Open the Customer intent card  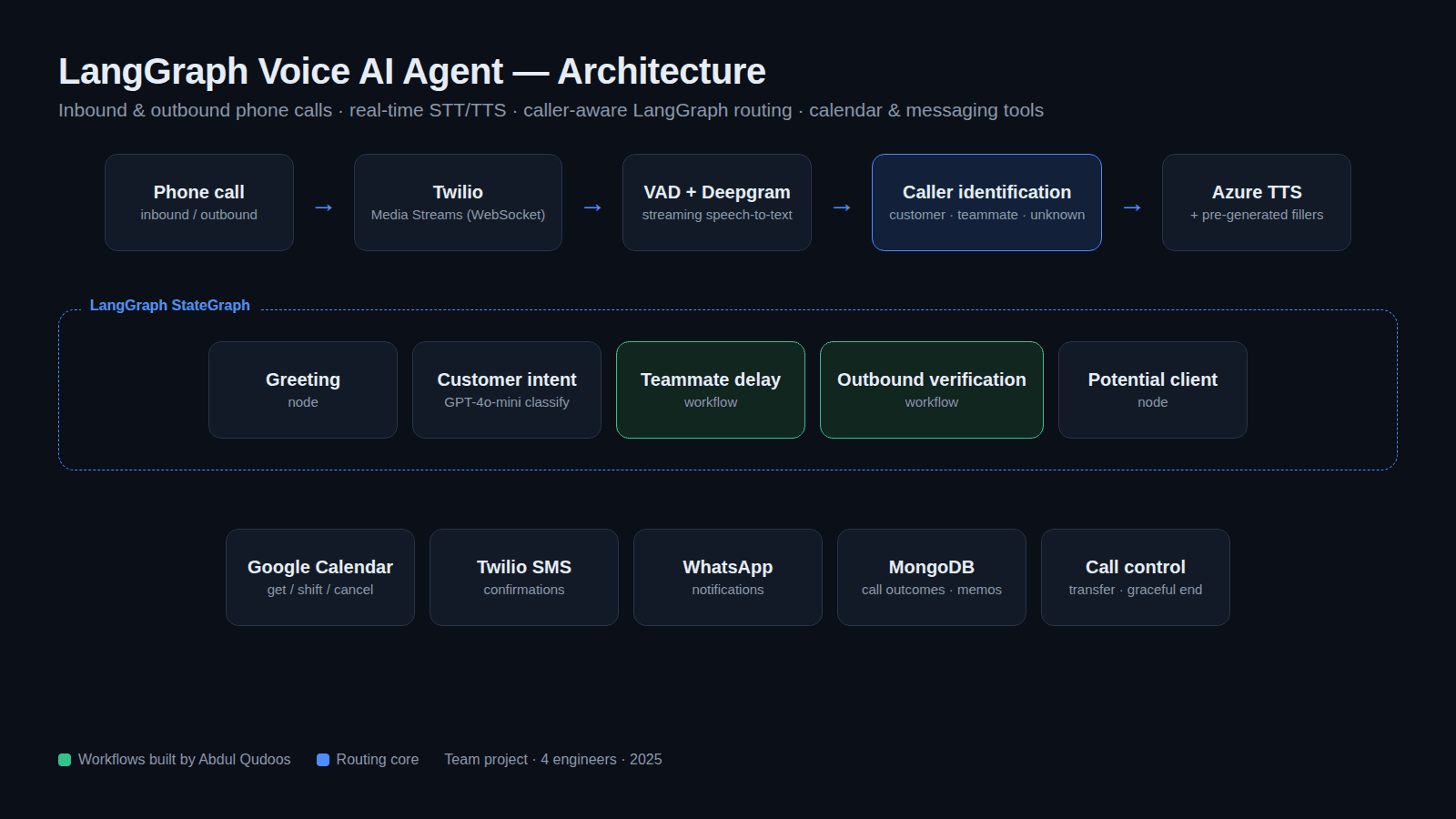(x=507, y=389)
